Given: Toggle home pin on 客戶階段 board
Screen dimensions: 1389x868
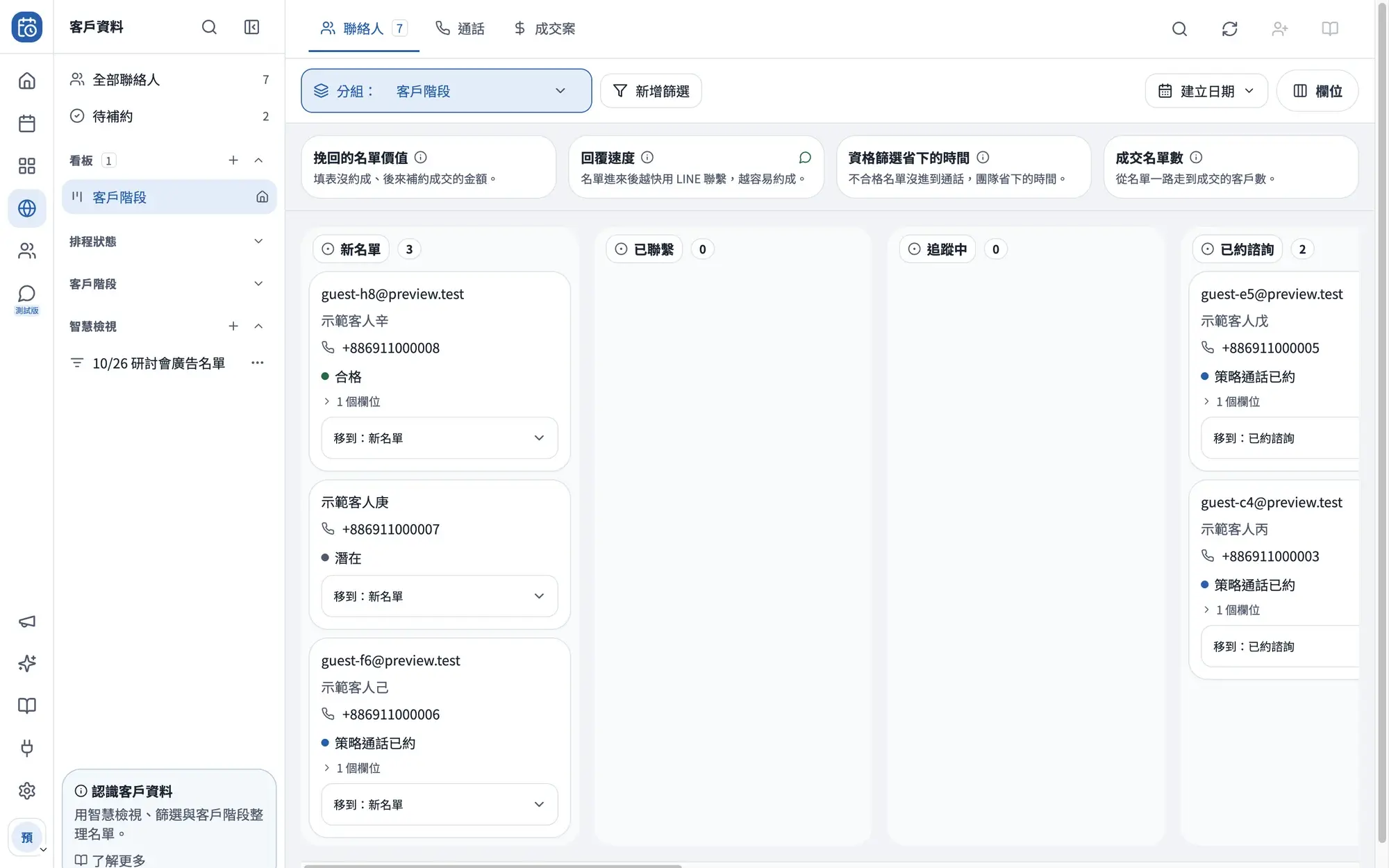Looking at the screenshot, I should pos(262,197).
